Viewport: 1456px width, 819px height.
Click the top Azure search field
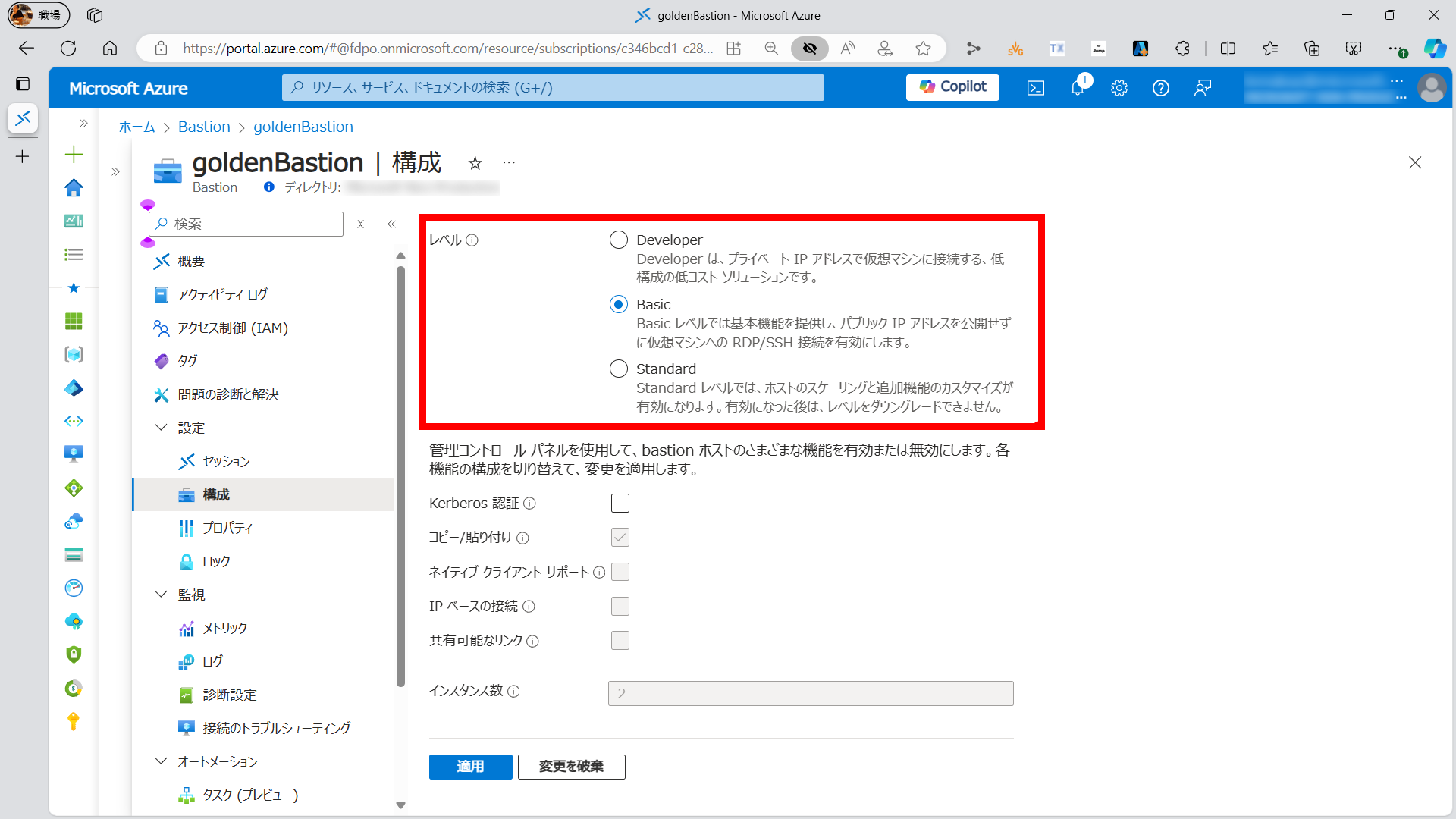pos(554,88)
